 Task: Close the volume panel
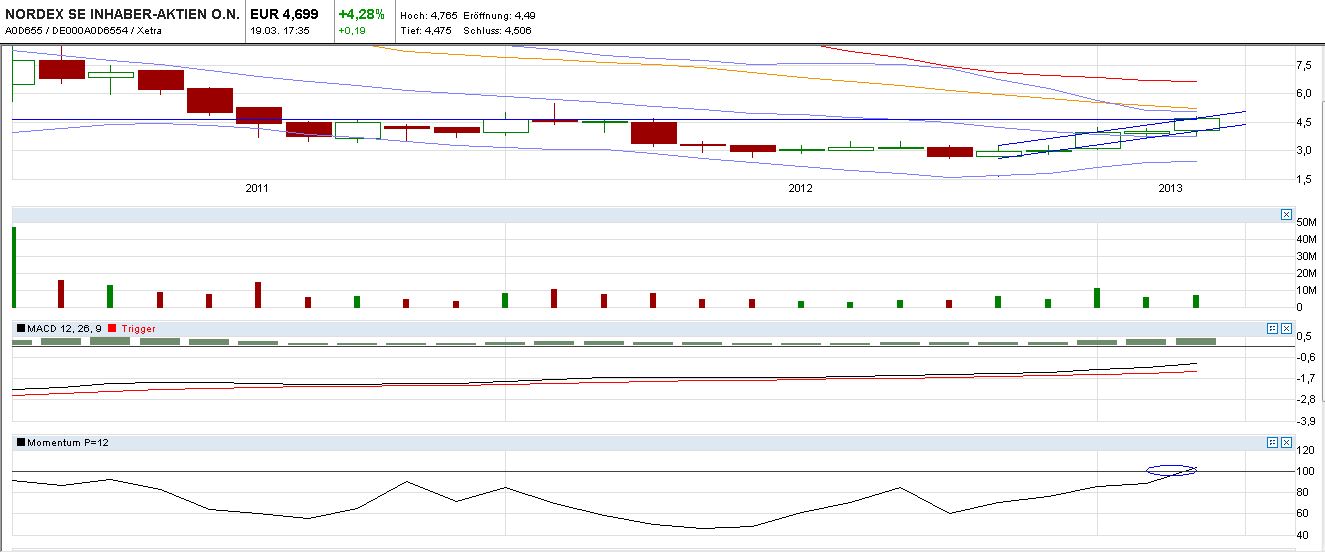click(x=1286, y=215)
